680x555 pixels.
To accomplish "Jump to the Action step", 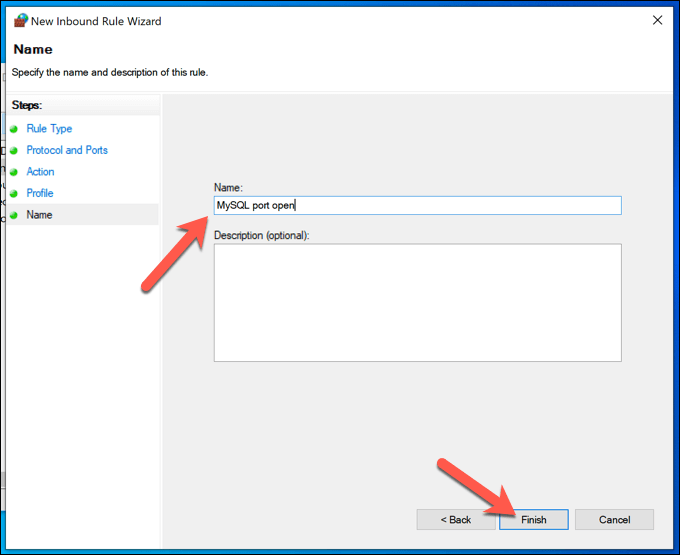I will [x=40, y=172].
